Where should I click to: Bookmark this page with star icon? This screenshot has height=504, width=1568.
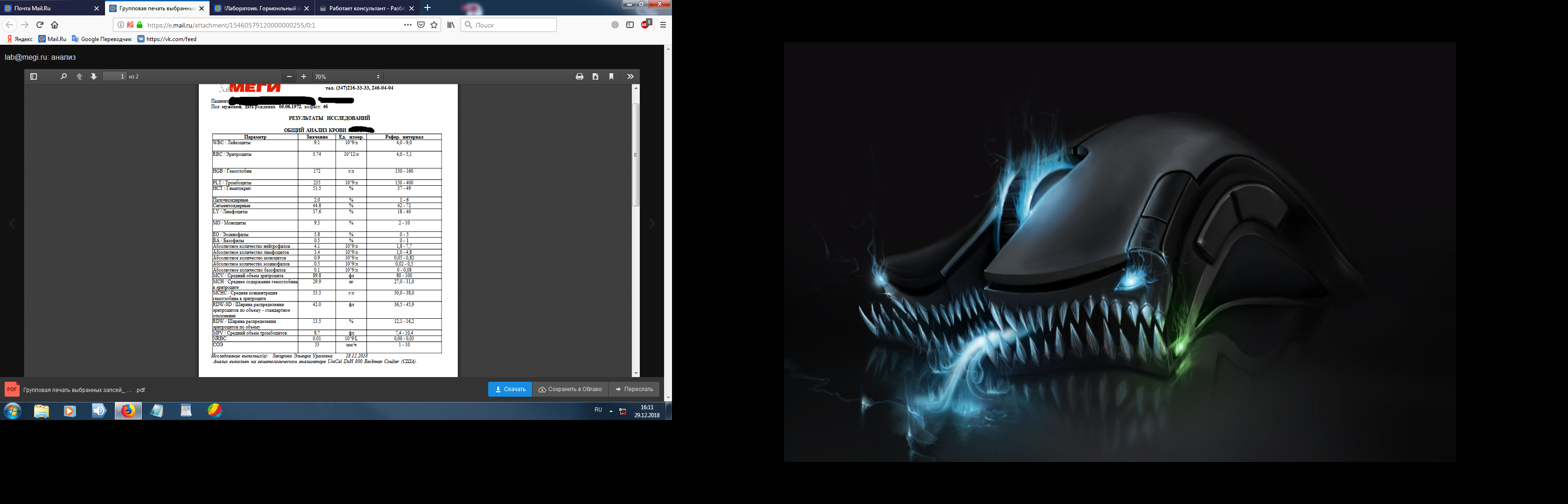(434, 25)
